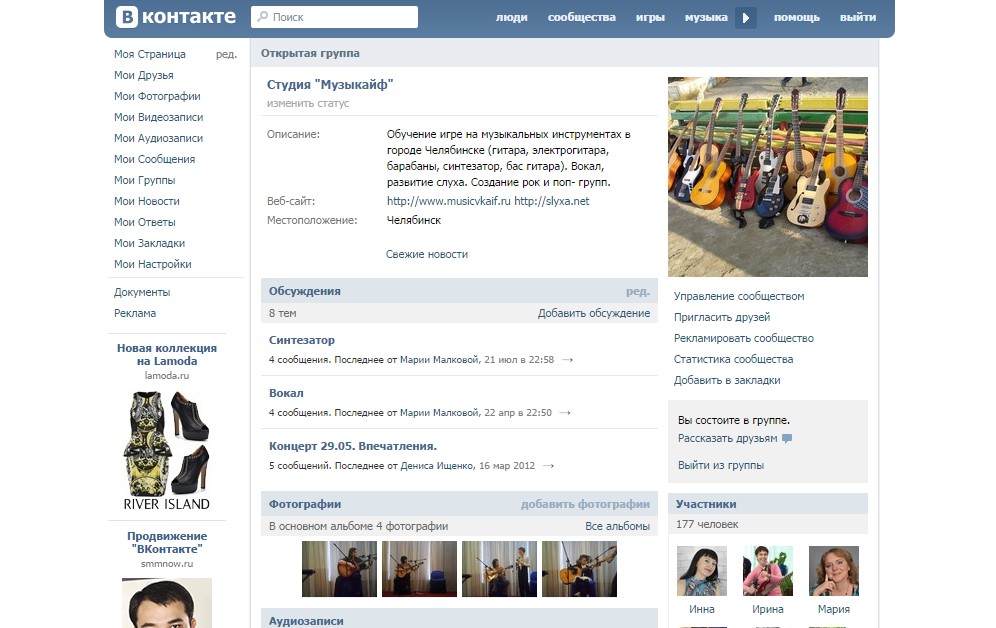Image resolution: width=996 pixels, height=628 pixels.
Task: Open the Обсуждения section header
Action: 305,291
